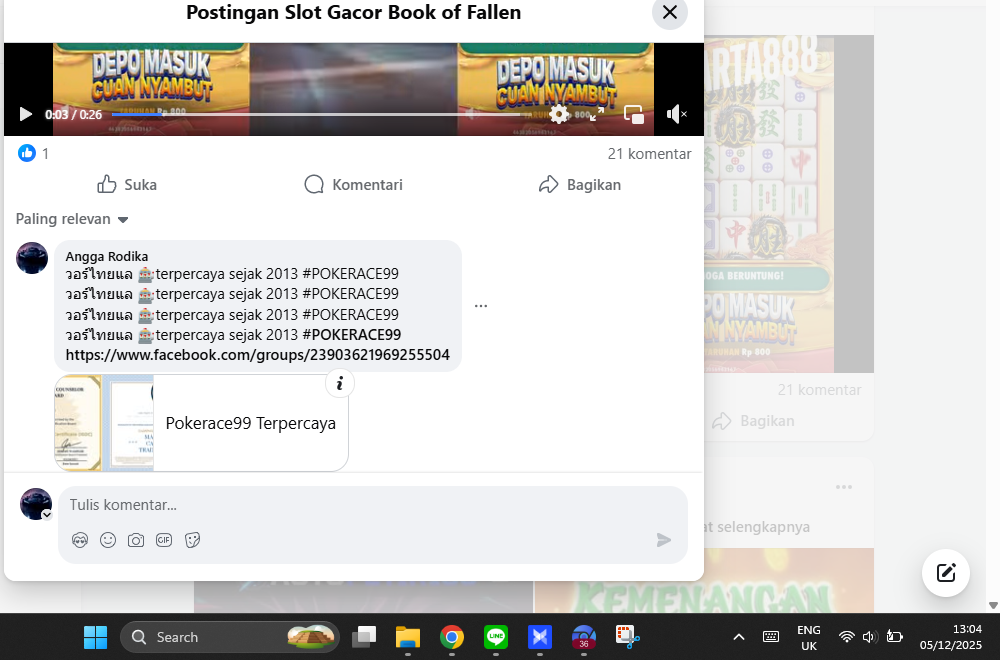Click the link preview info icon

click(x=340, y=383)
